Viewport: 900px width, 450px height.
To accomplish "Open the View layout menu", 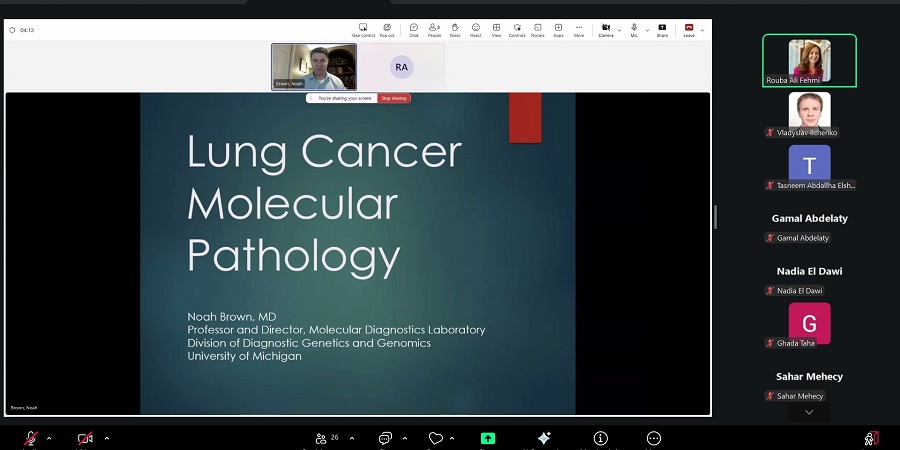I will (496, 30).
